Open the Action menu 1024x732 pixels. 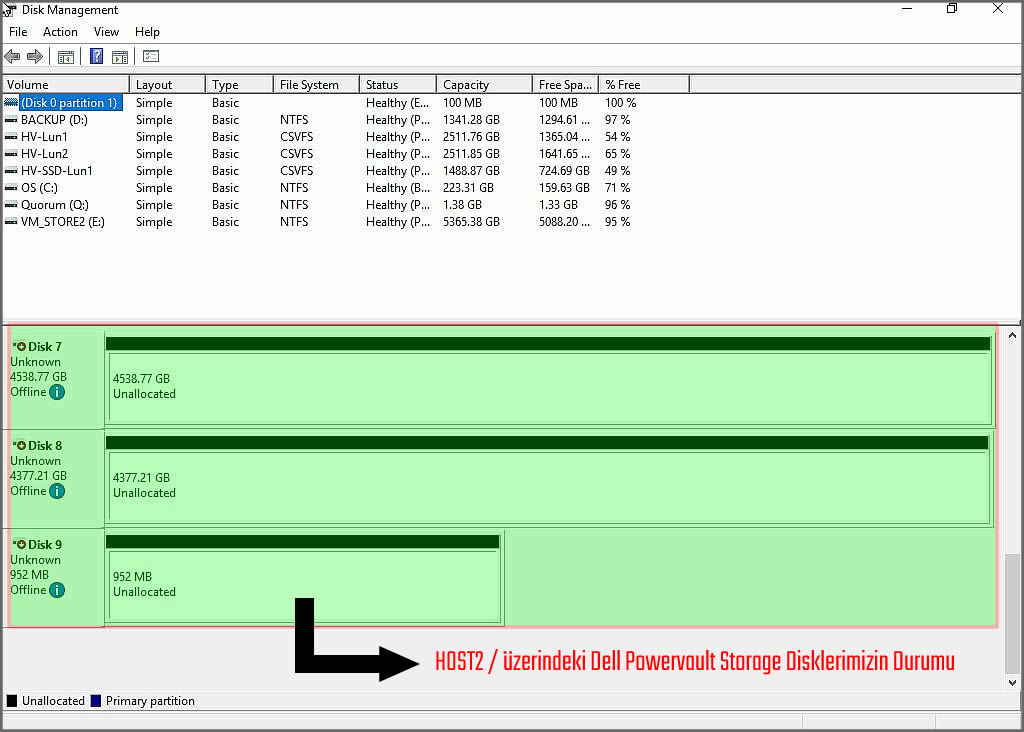click(60, 32)
